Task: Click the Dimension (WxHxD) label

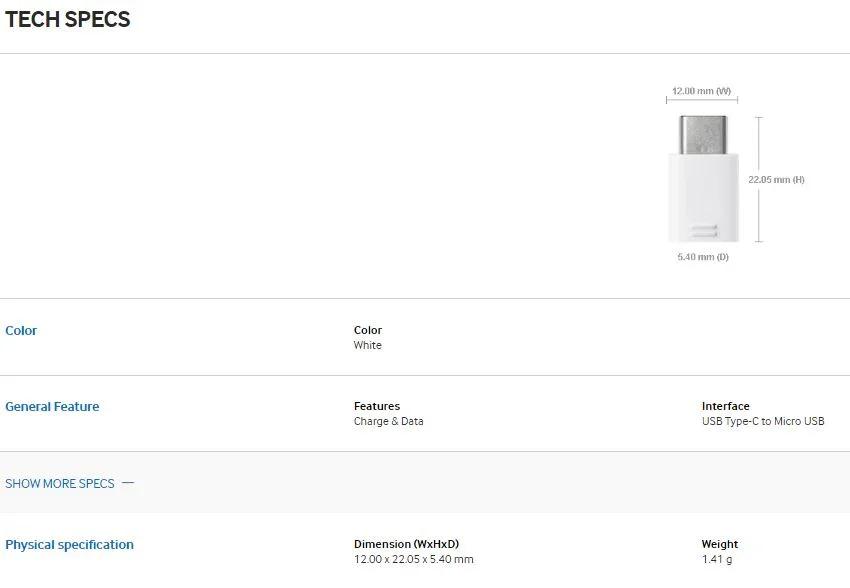Action: coord(406,545)
